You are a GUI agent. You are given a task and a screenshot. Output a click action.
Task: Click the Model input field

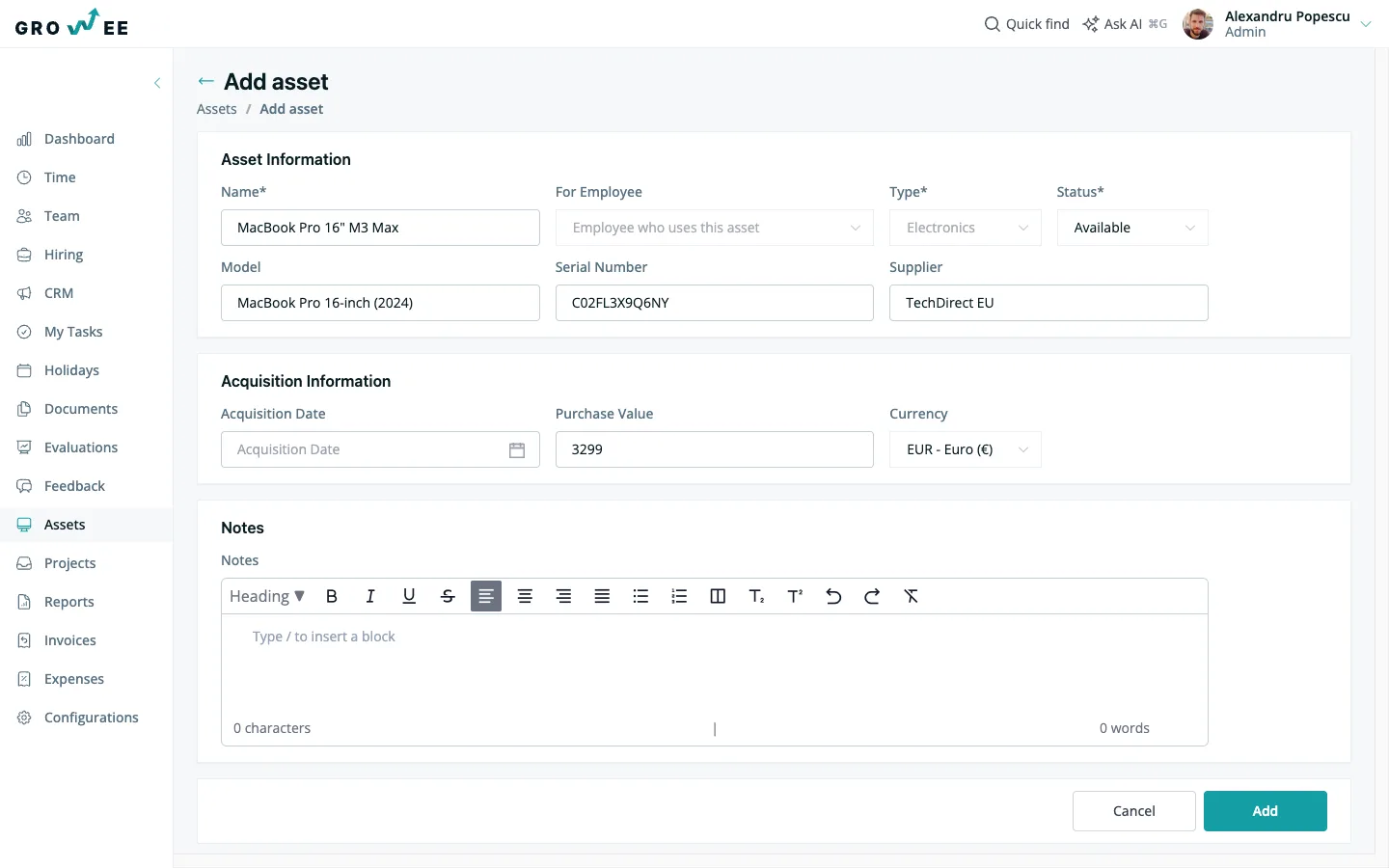(380, 303)
